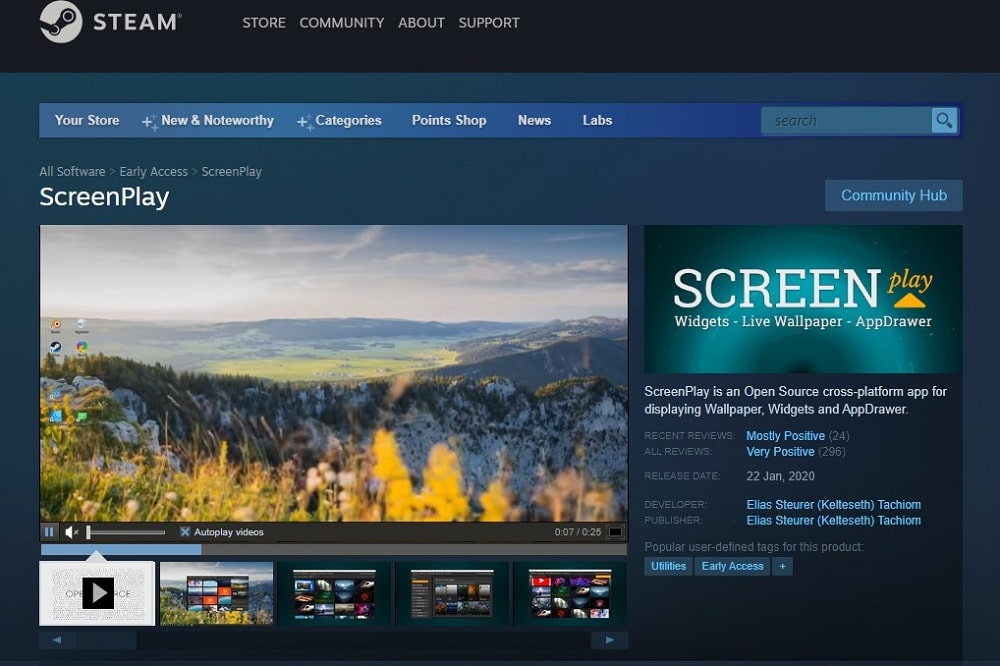Image resolution: width=1000 pixels, height=666 pixels.
Task: Click the ScreenPlay header banner image
Action: (x=803, y=299)
